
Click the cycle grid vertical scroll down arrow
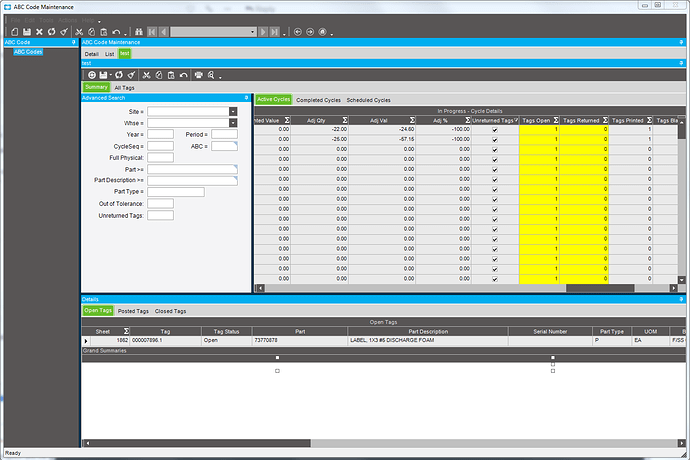[x=682, y=280]
